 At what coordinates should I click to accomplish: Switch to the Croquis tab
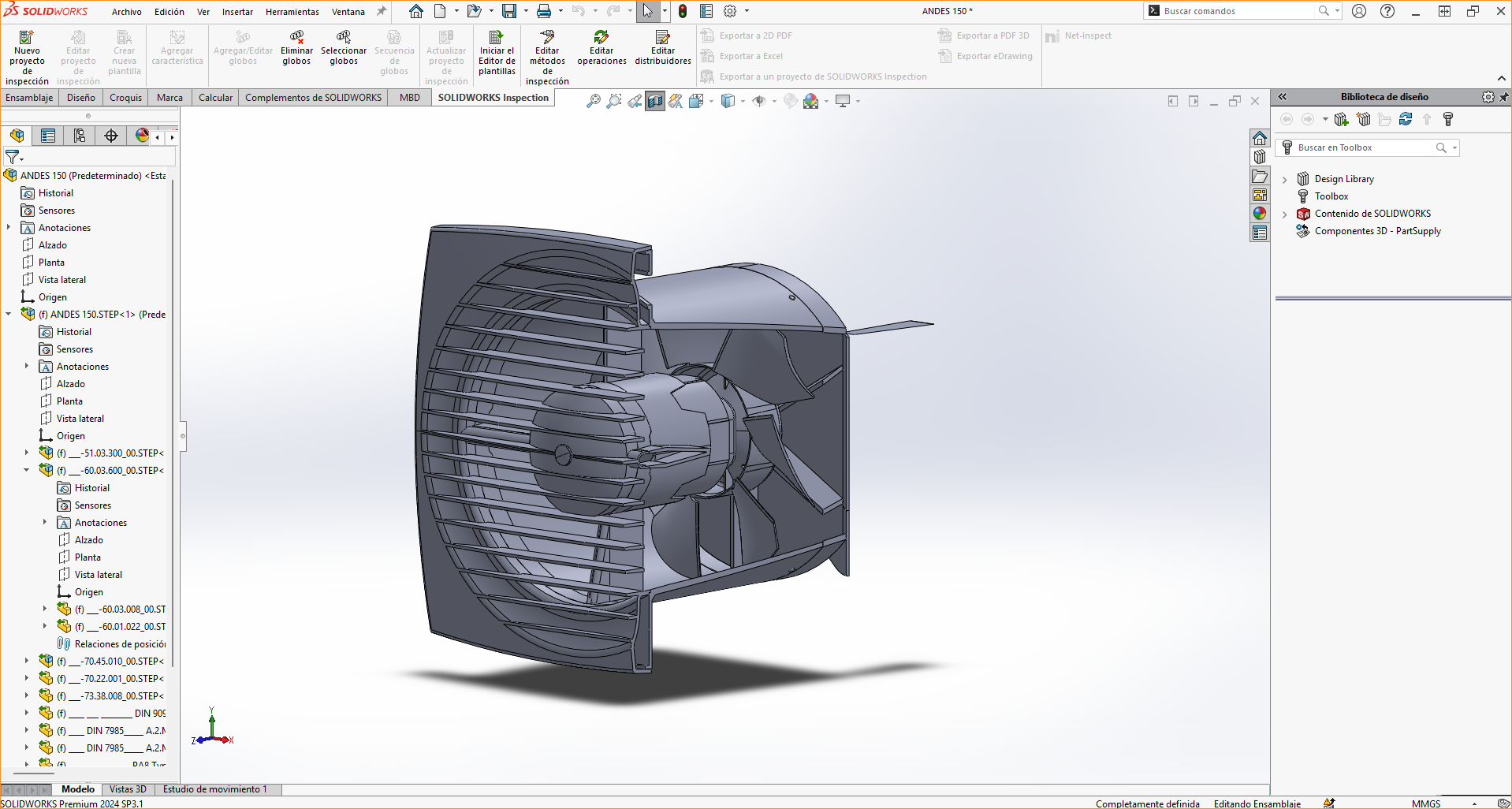click(x=125, y=98)
